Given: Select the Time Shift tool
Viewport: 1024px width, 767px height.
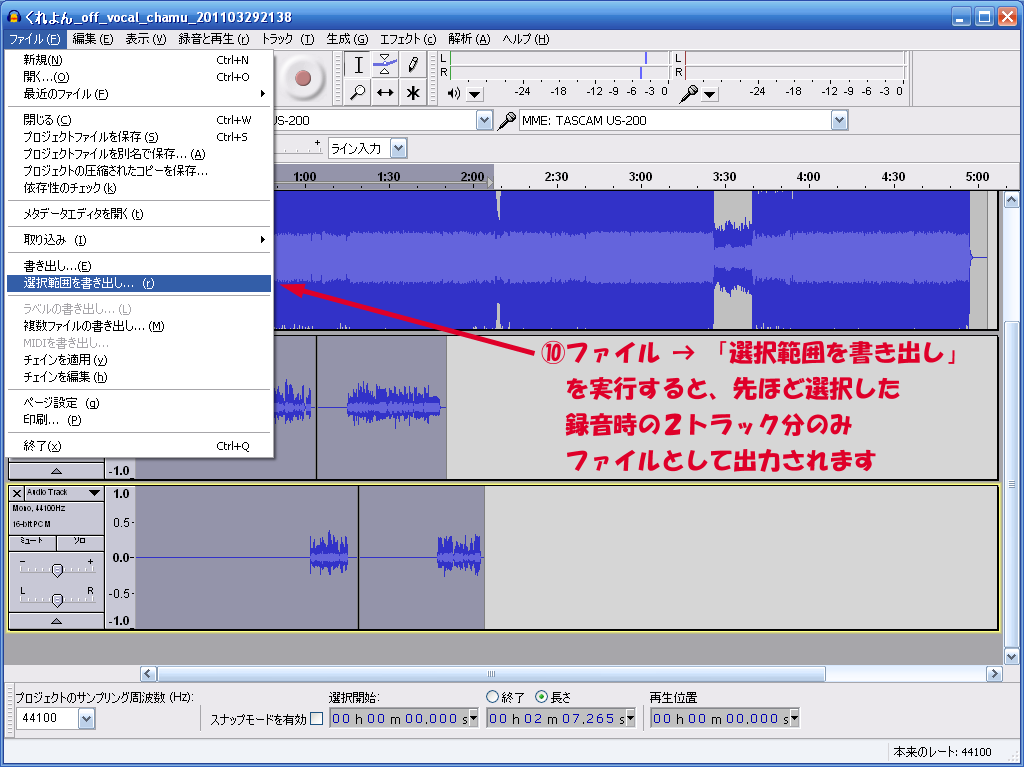Looking at the screenshot, I should tap(385, 92).
